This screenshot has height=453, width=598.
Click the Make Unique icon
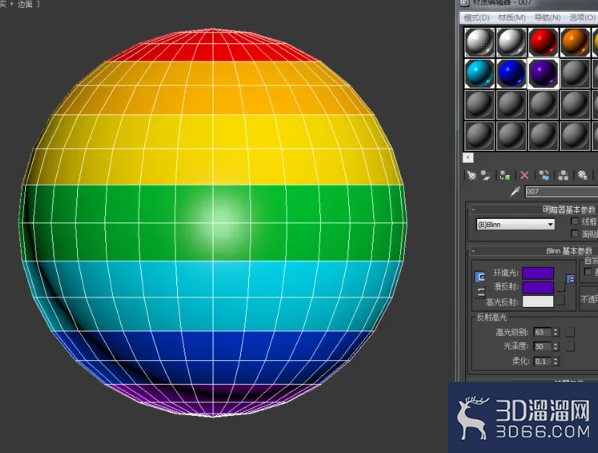pyautogui.click(x=563, y=175)
